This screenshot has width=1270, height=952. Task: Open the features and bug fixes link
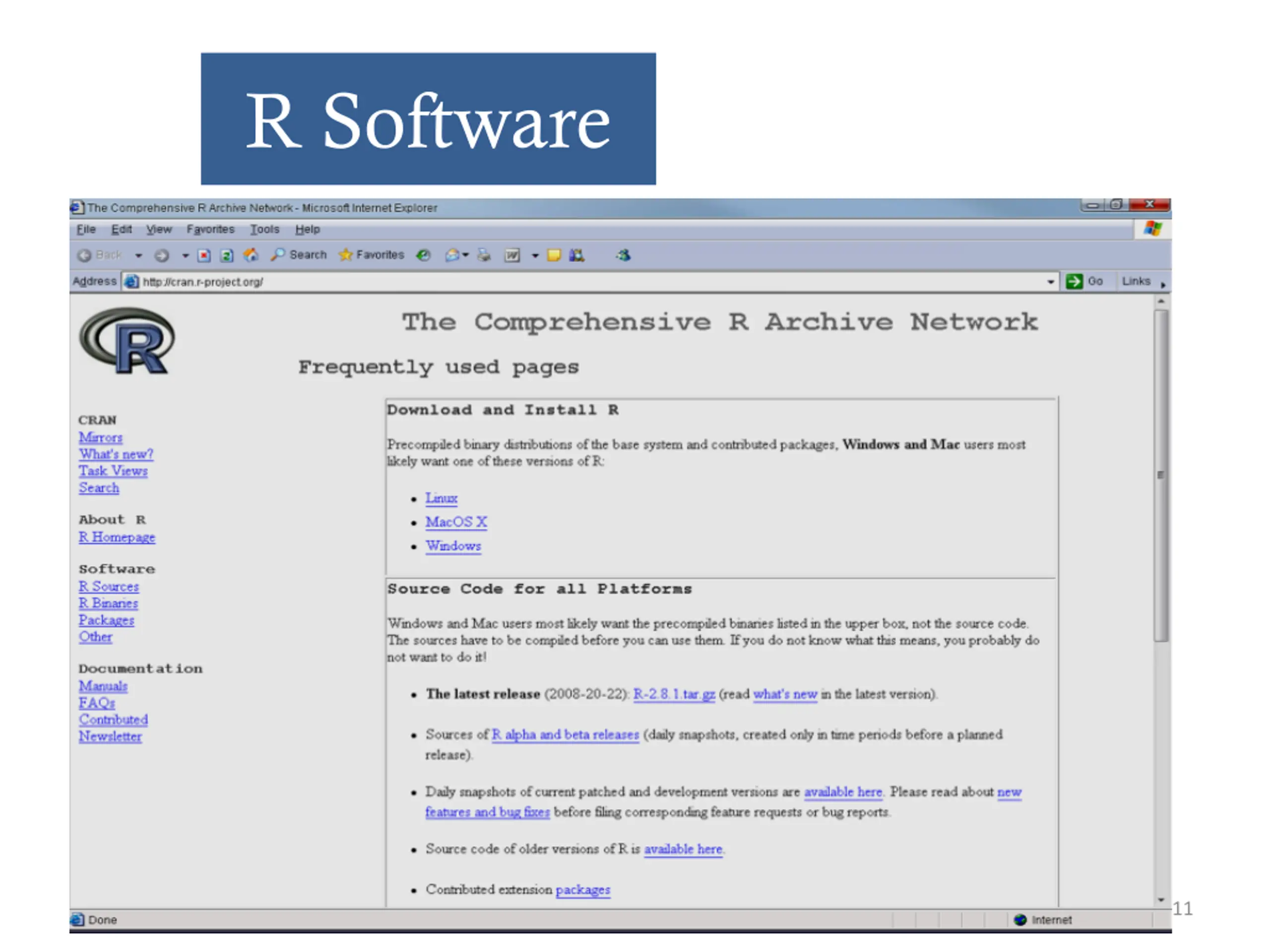(x=488, y=812)
